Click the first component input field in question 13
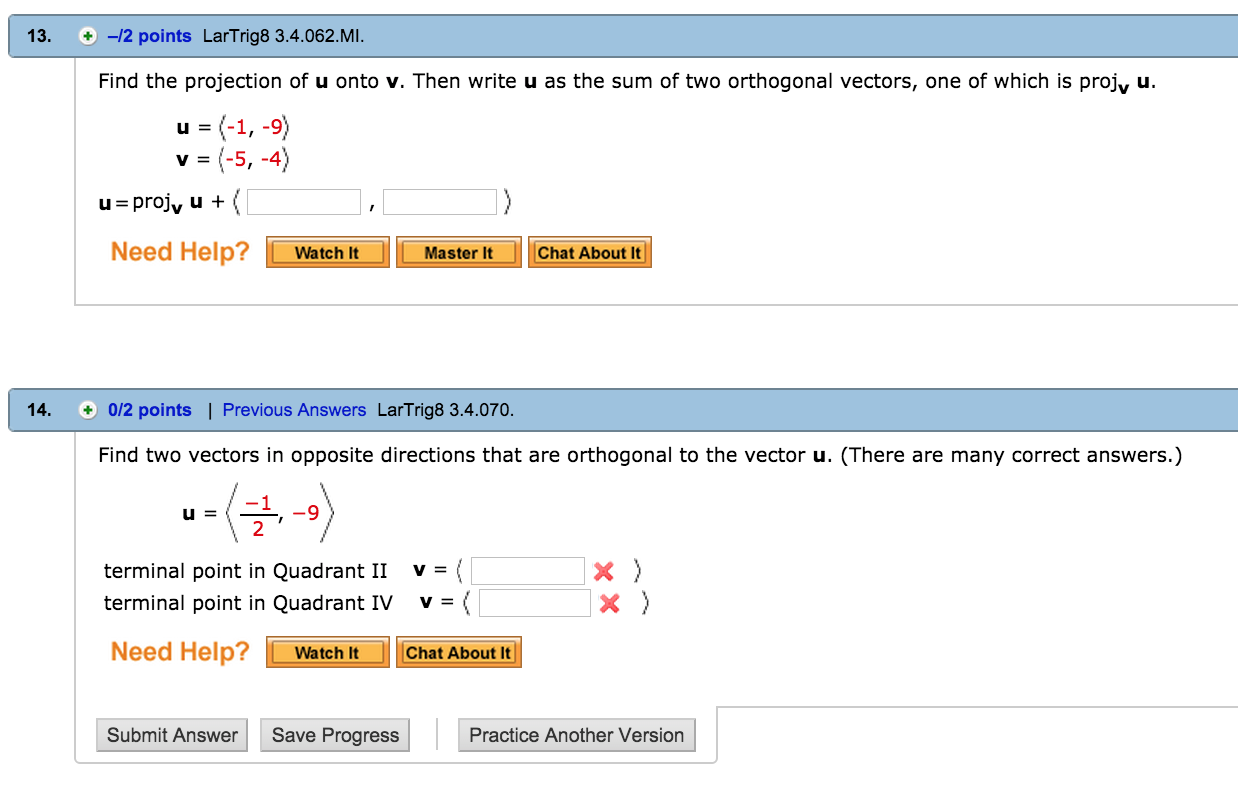1238x786 pixels. 304,201
